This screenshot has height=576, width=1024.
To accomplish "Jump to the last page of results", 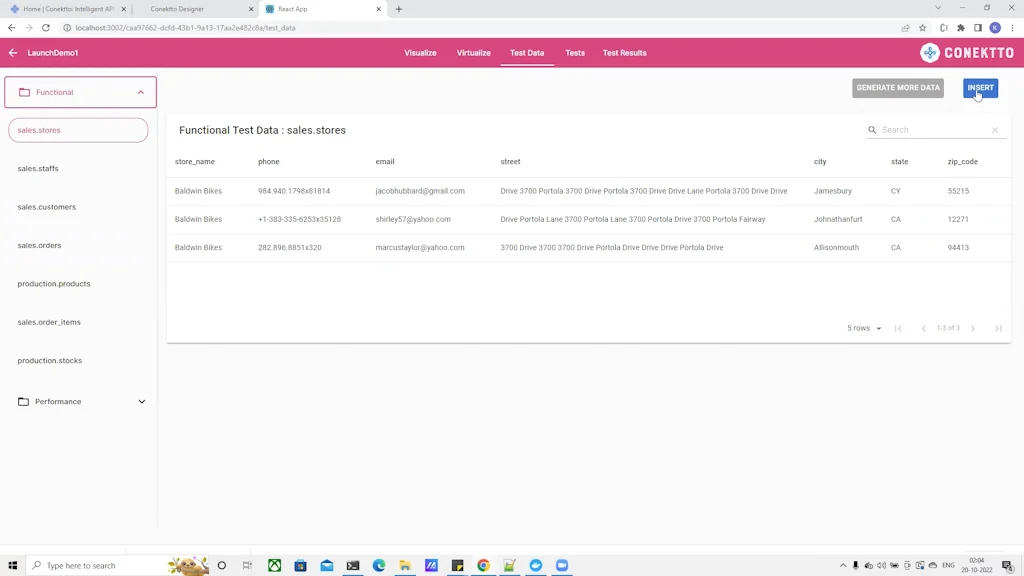I will tap(998, 328).
